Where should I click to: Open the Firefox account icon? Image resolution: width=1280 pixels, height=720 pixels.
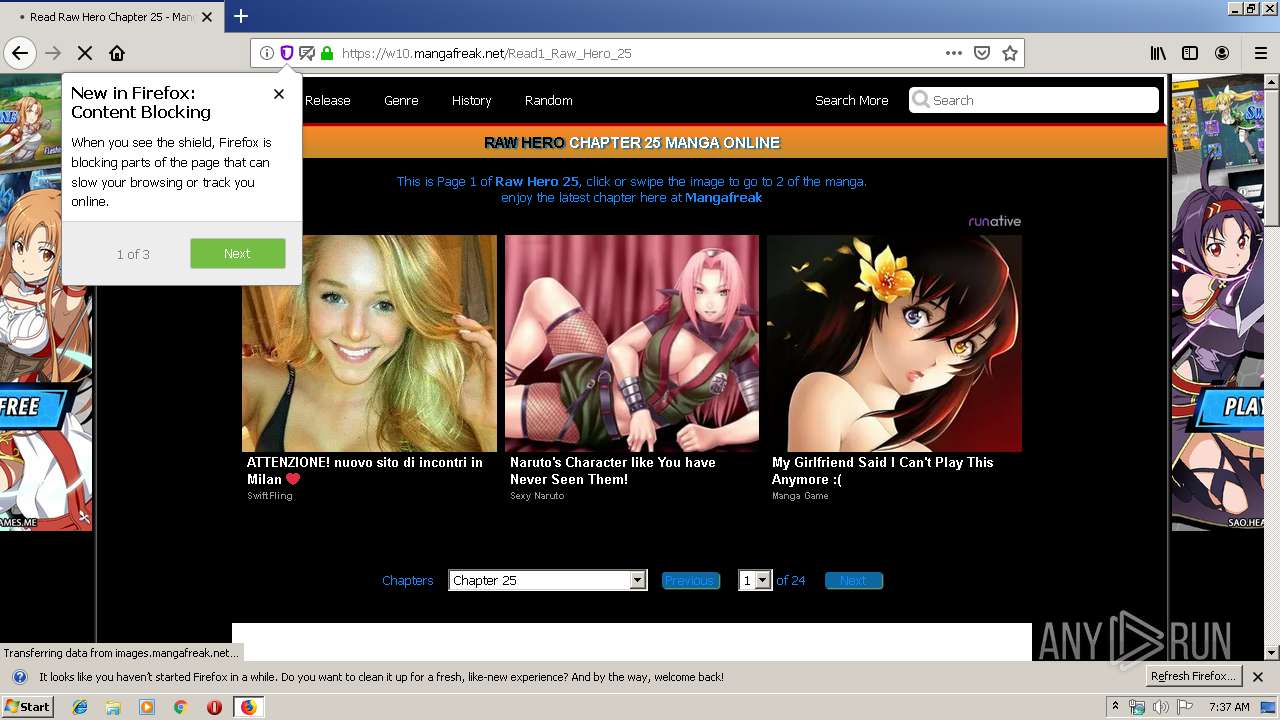click(1222, 53)
